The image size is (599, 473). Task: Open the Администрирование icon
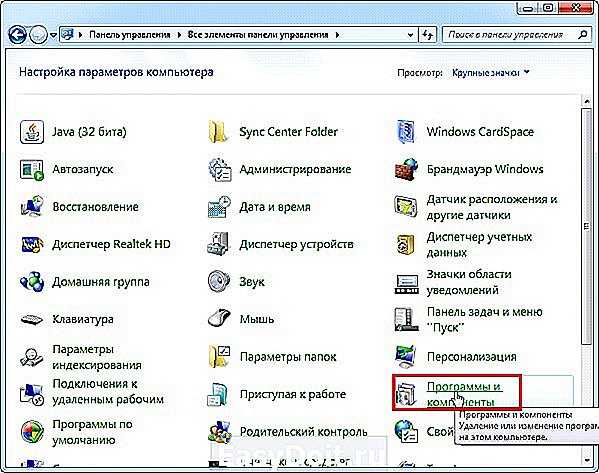(220, 169)
